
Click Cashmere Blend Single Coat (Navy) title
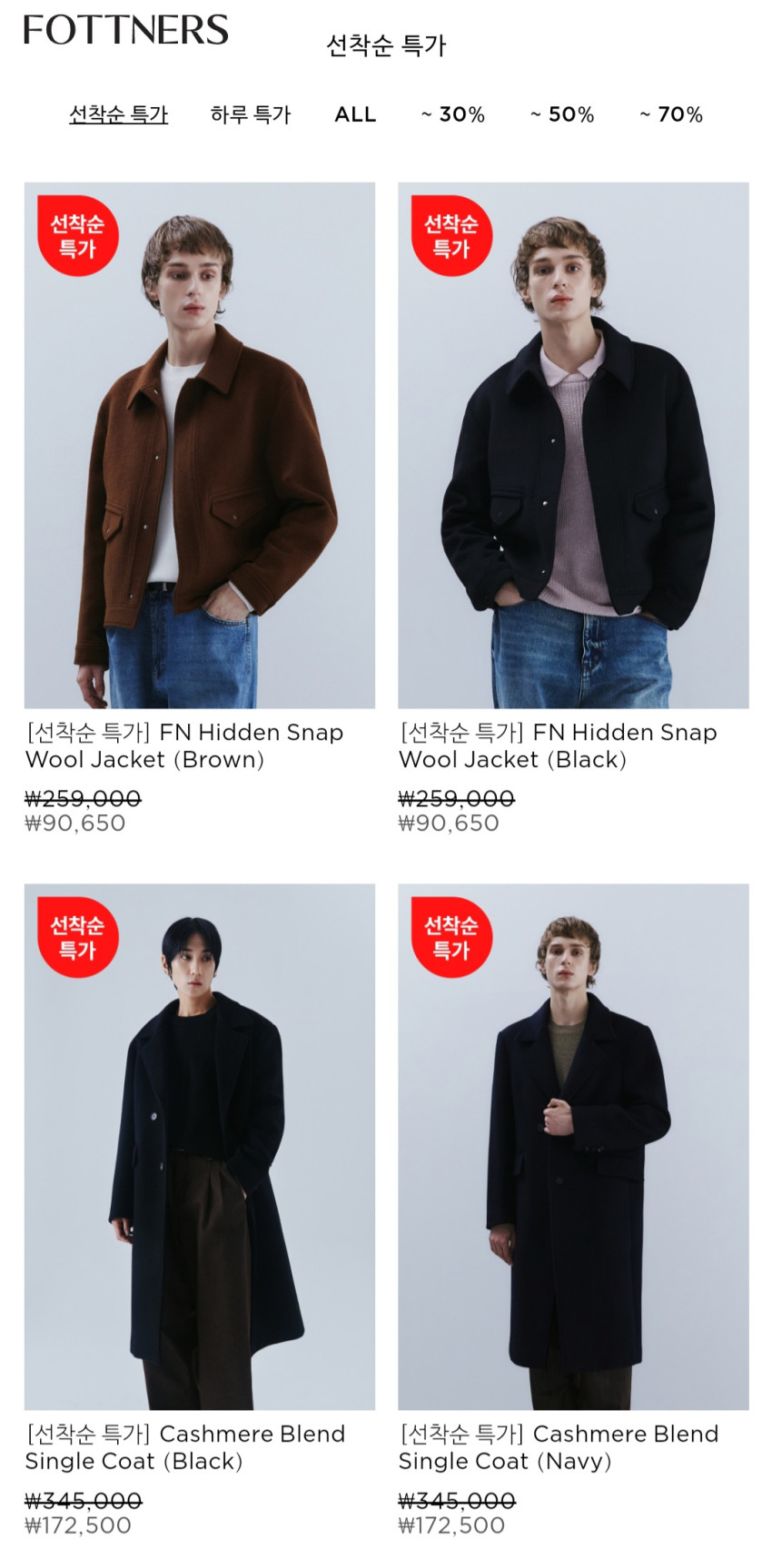559,1447
